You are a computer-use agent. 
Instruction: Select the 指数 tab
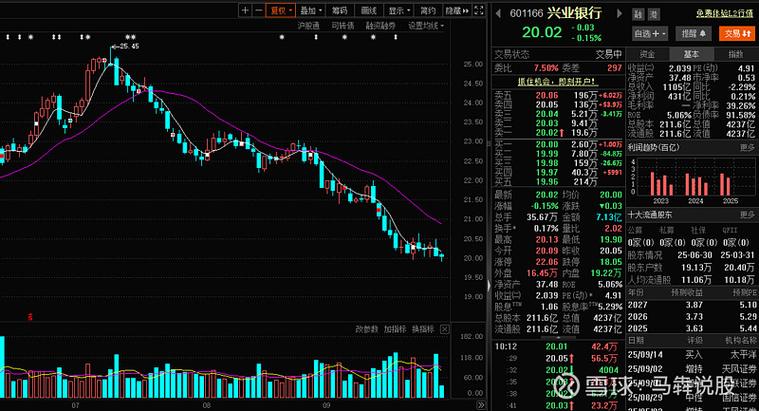(x=735, y=54)
